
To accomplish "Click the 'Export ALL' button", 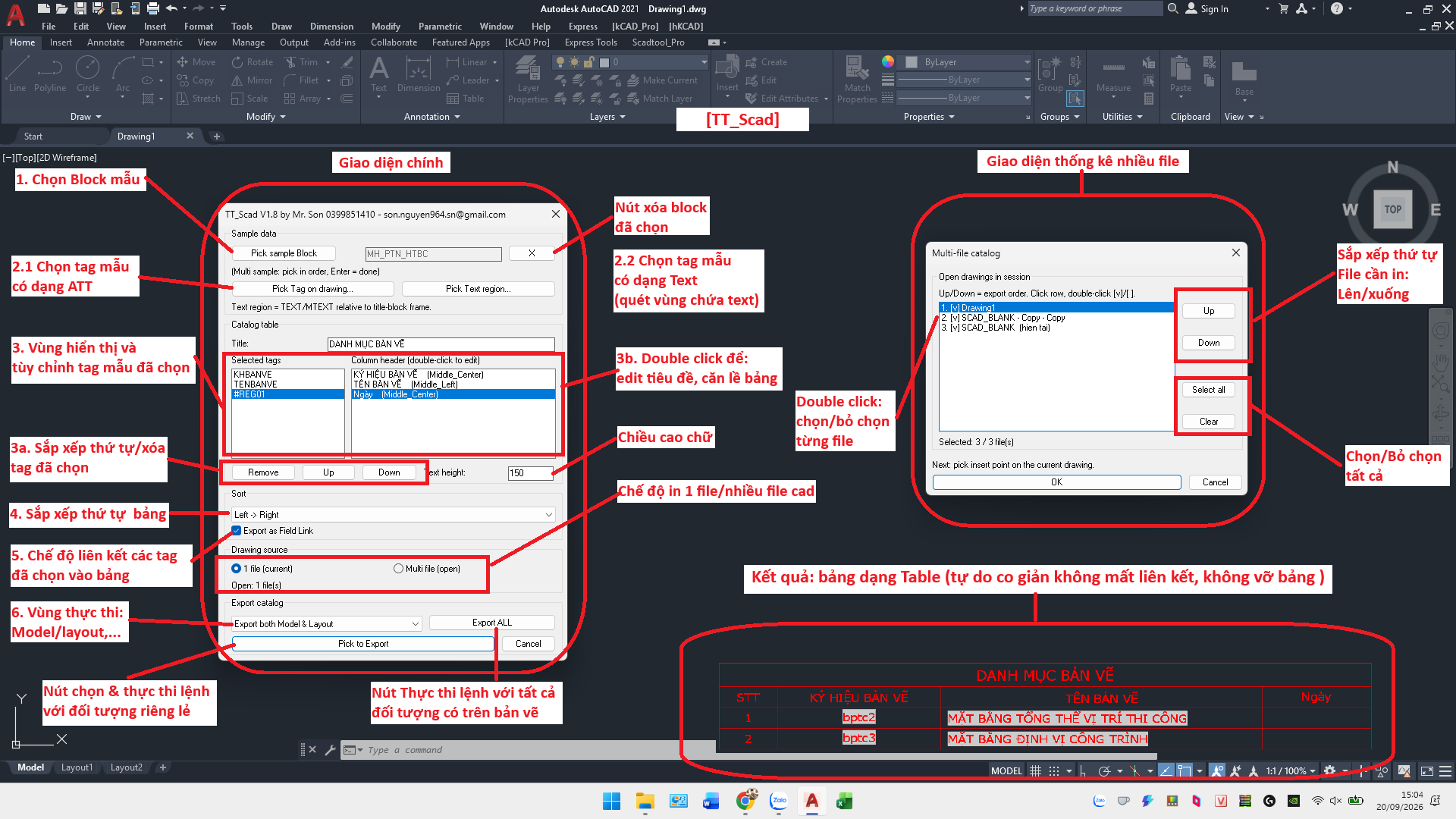I will tap(492, 623).
